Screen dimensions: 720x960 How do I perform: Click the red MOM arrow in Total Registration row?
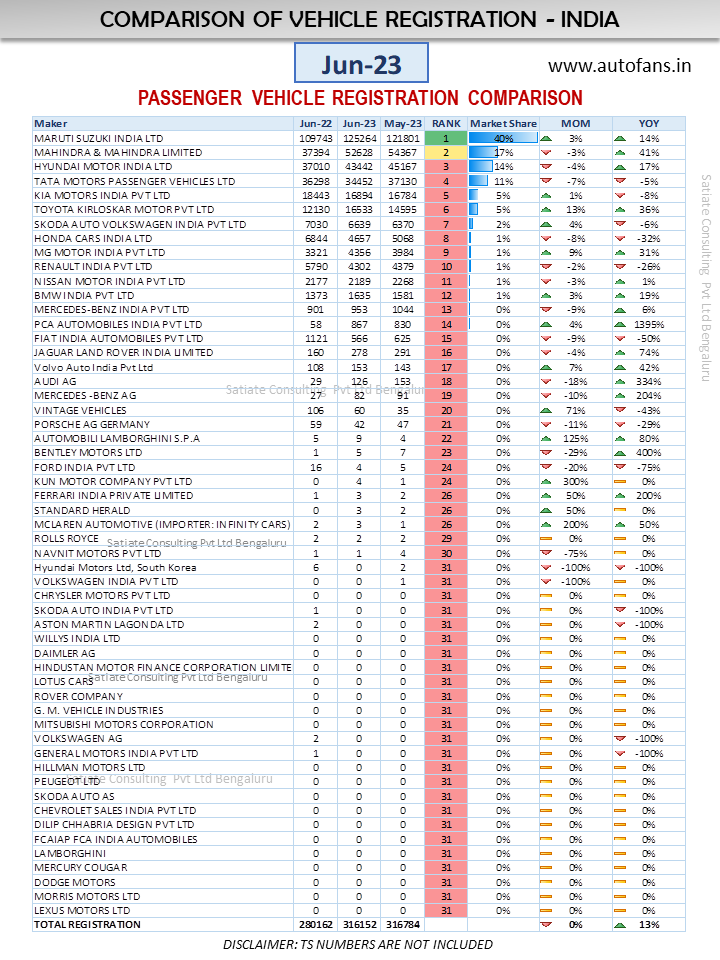tap(546, 925)
